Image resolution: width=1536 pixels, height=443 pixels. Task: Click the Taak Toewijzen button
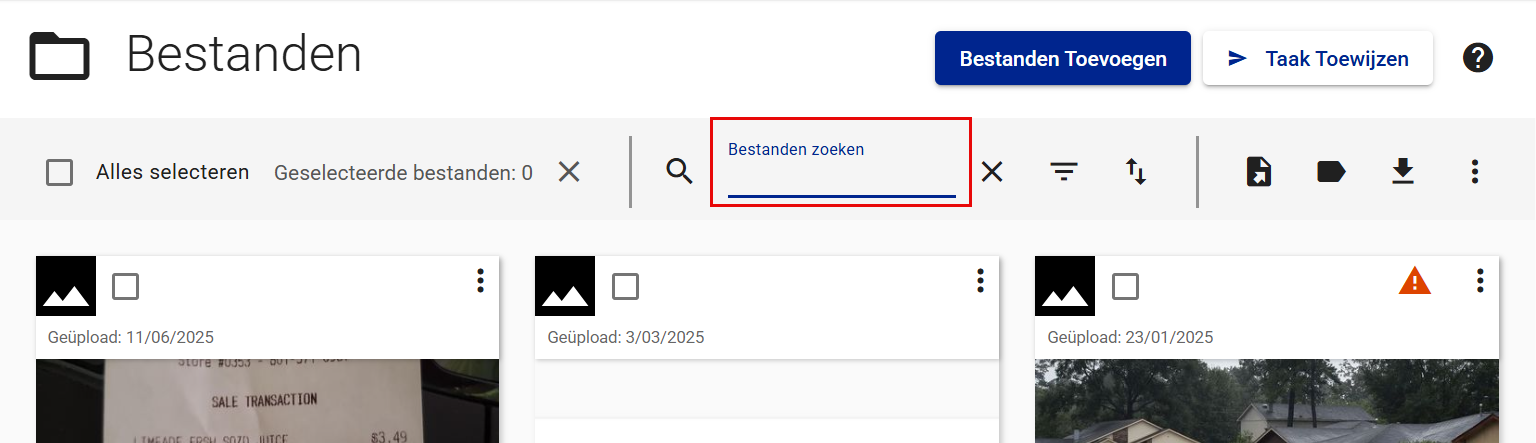click(1317, 59)
